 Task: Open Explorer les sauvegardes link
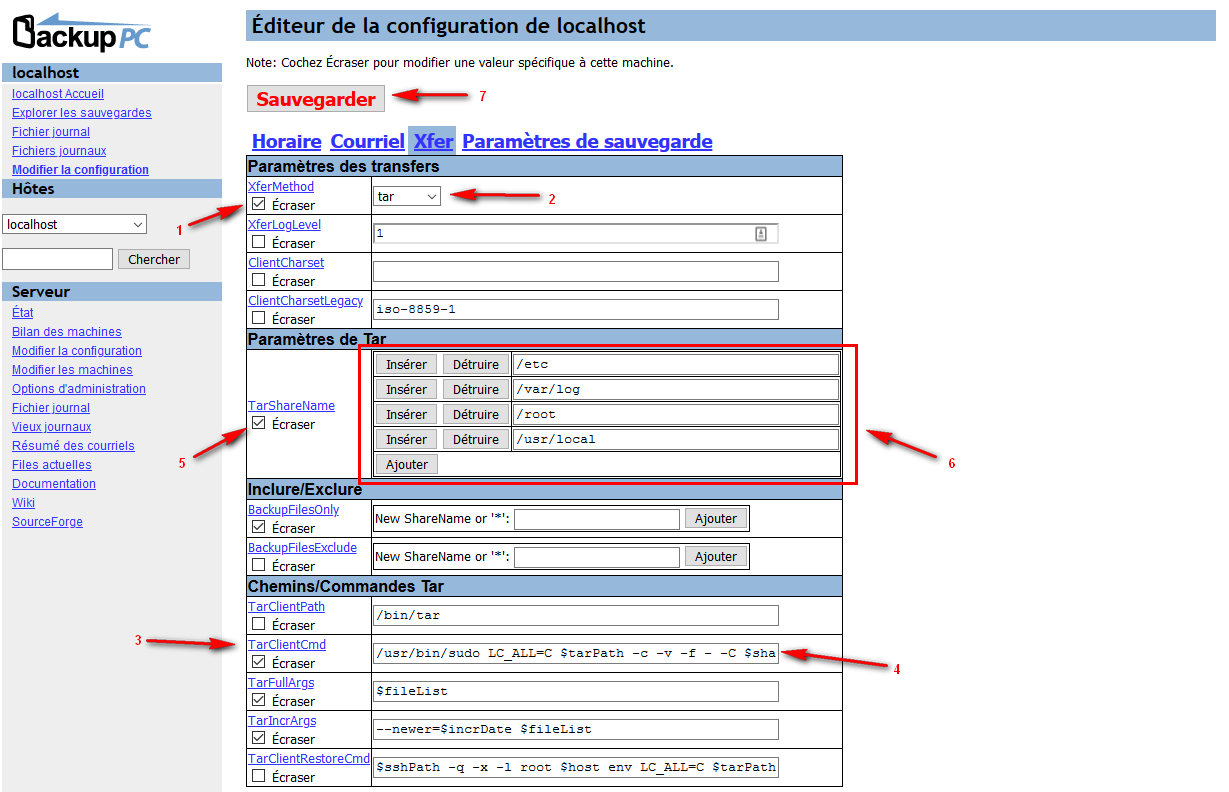click(x=82, y=113)
